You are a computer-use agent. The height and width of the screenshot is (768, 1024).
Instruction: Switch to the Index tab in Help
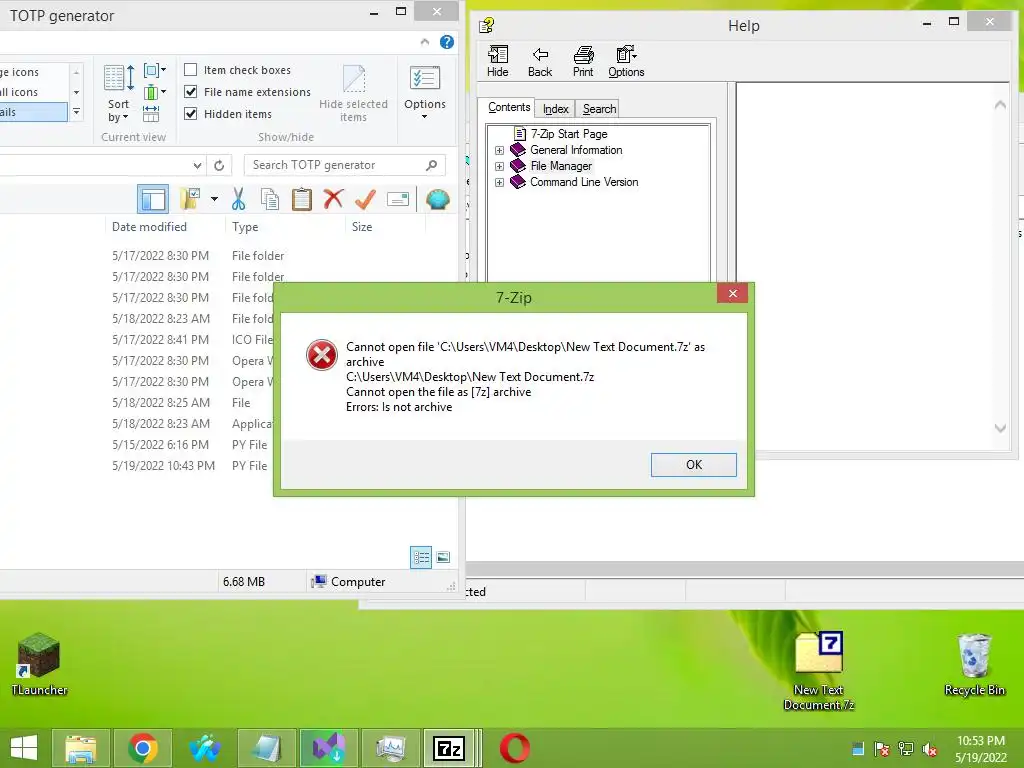556,109
